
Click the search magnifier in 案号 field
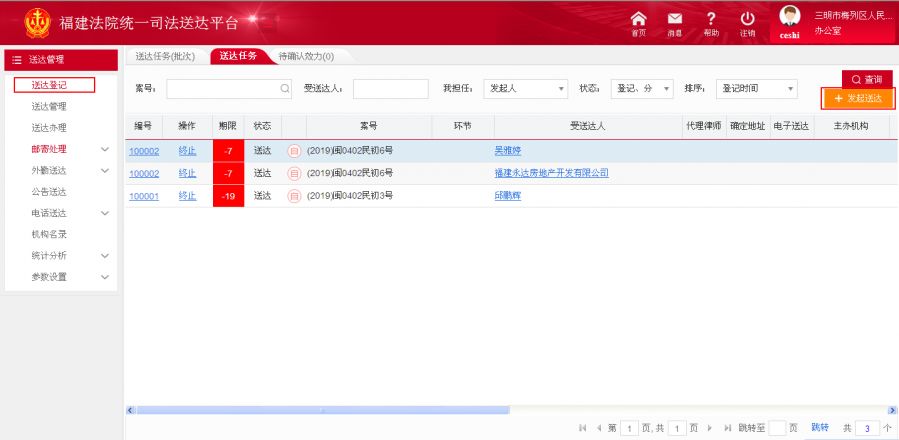[285, 89]
